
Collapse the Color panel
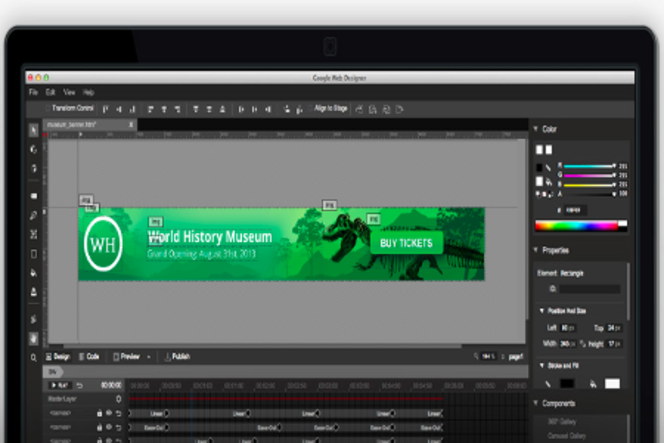536,129
